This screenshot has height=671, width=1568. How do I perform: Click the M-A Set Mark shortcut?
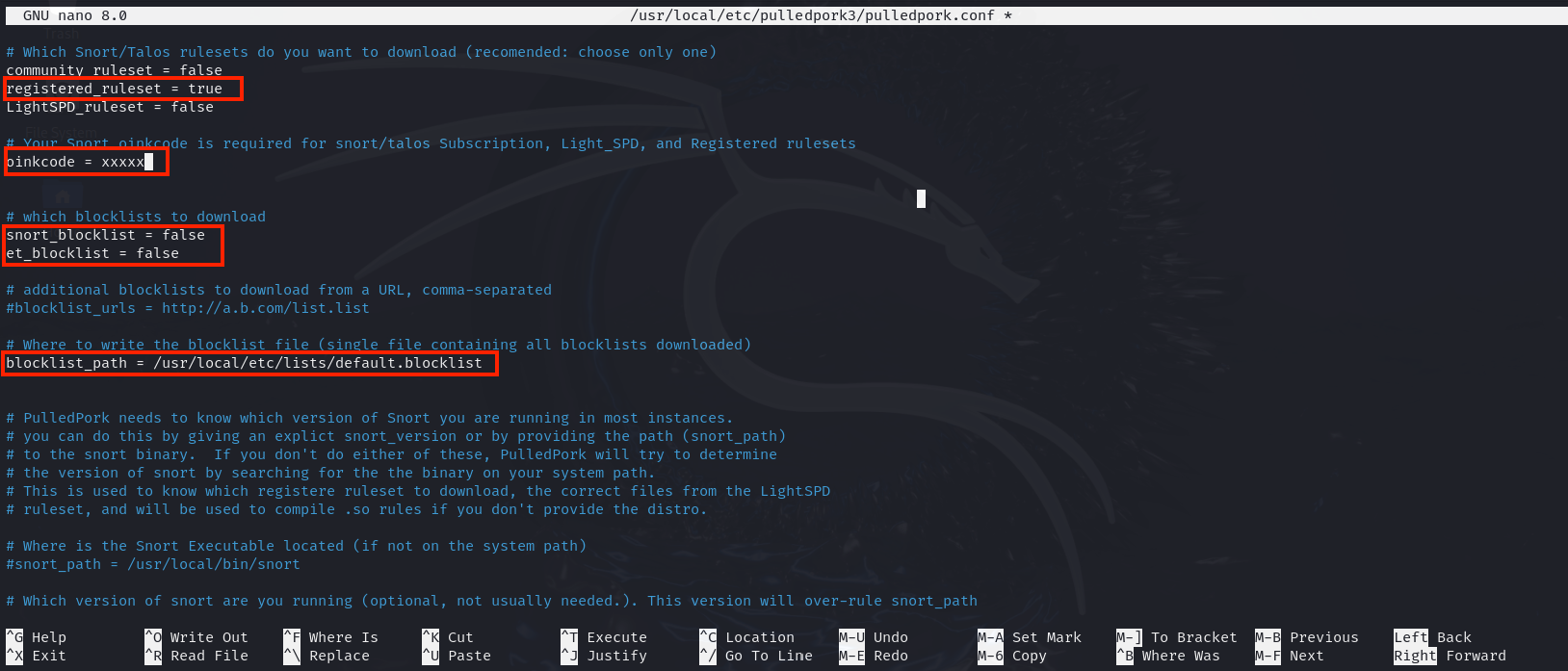coord(1030,637)
